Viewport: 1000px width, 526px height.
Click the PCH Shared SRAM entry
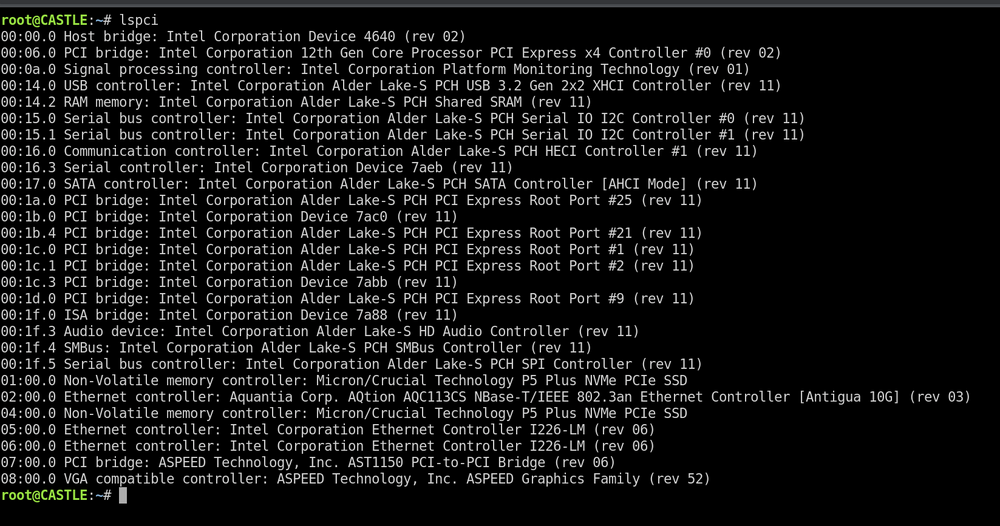pos(296,102)
